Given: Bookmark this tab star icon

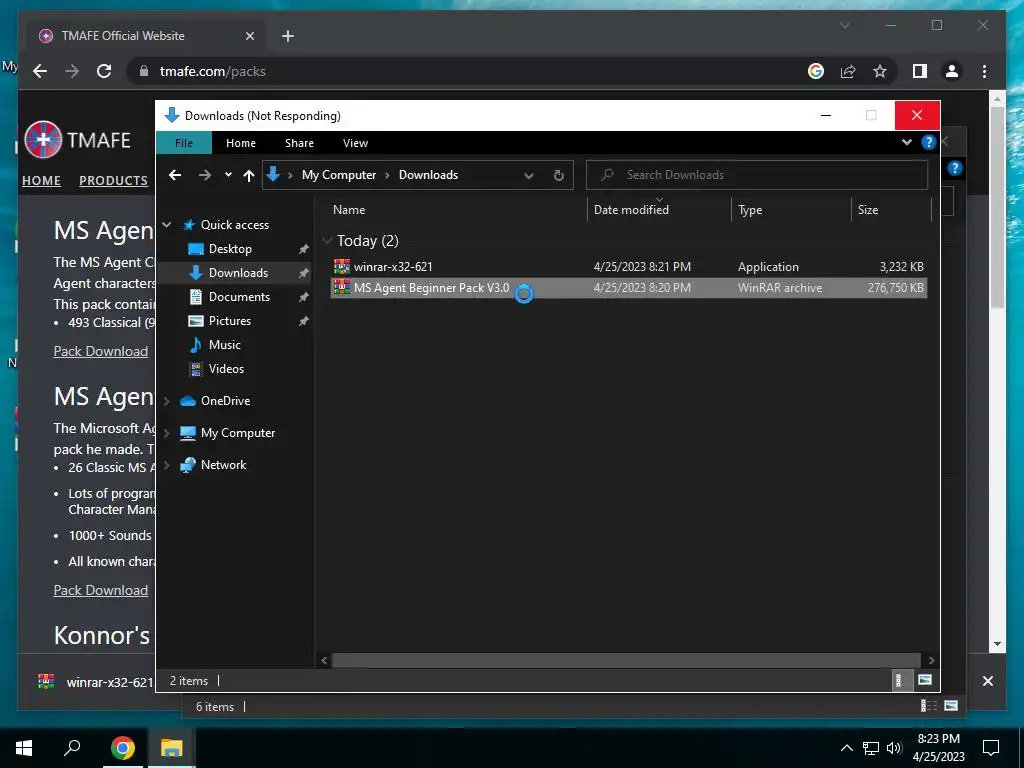Looking at the screenshot, I should 880,71.
